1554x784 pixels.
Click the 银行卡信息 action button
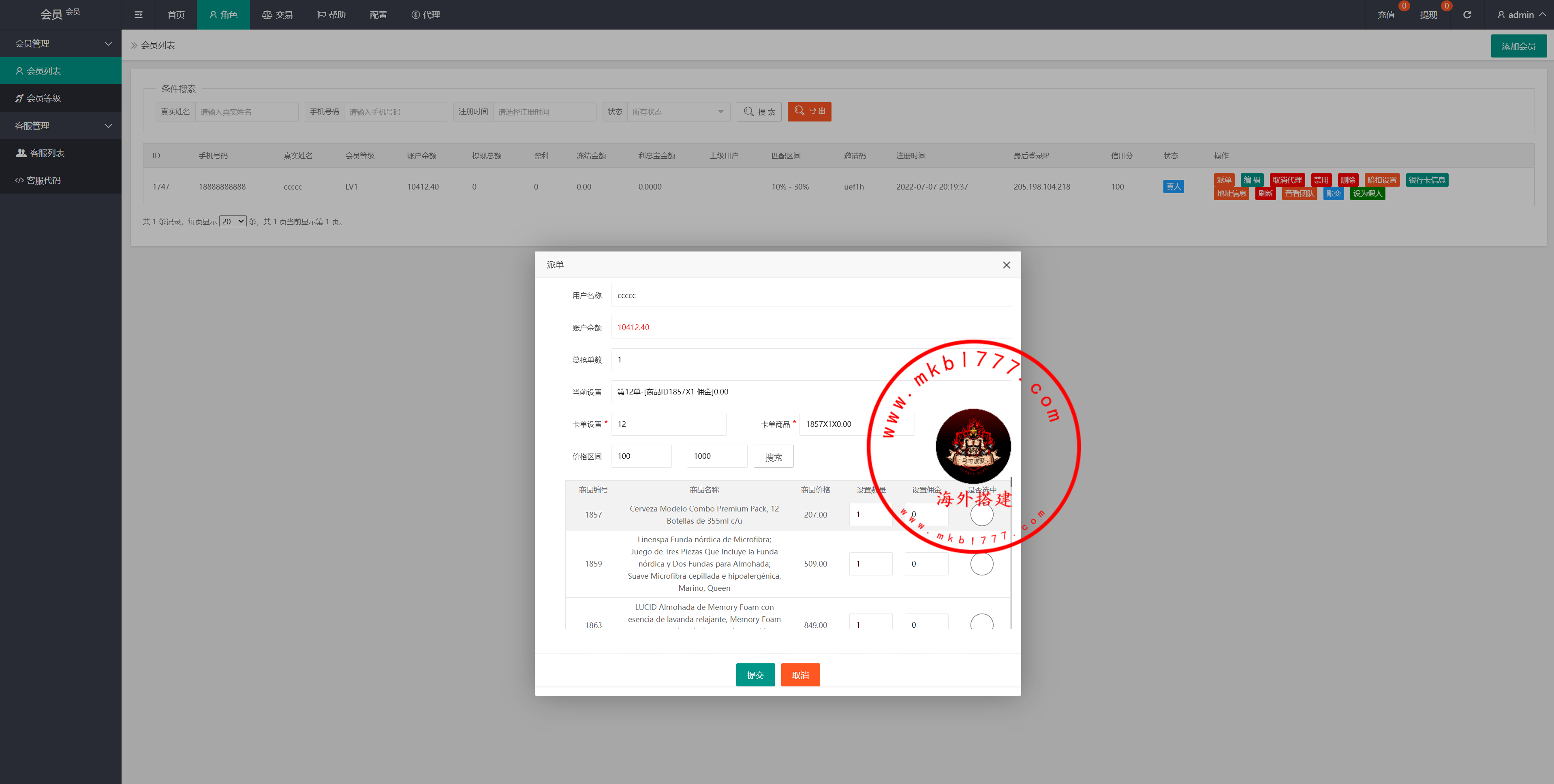point(1427,180)
